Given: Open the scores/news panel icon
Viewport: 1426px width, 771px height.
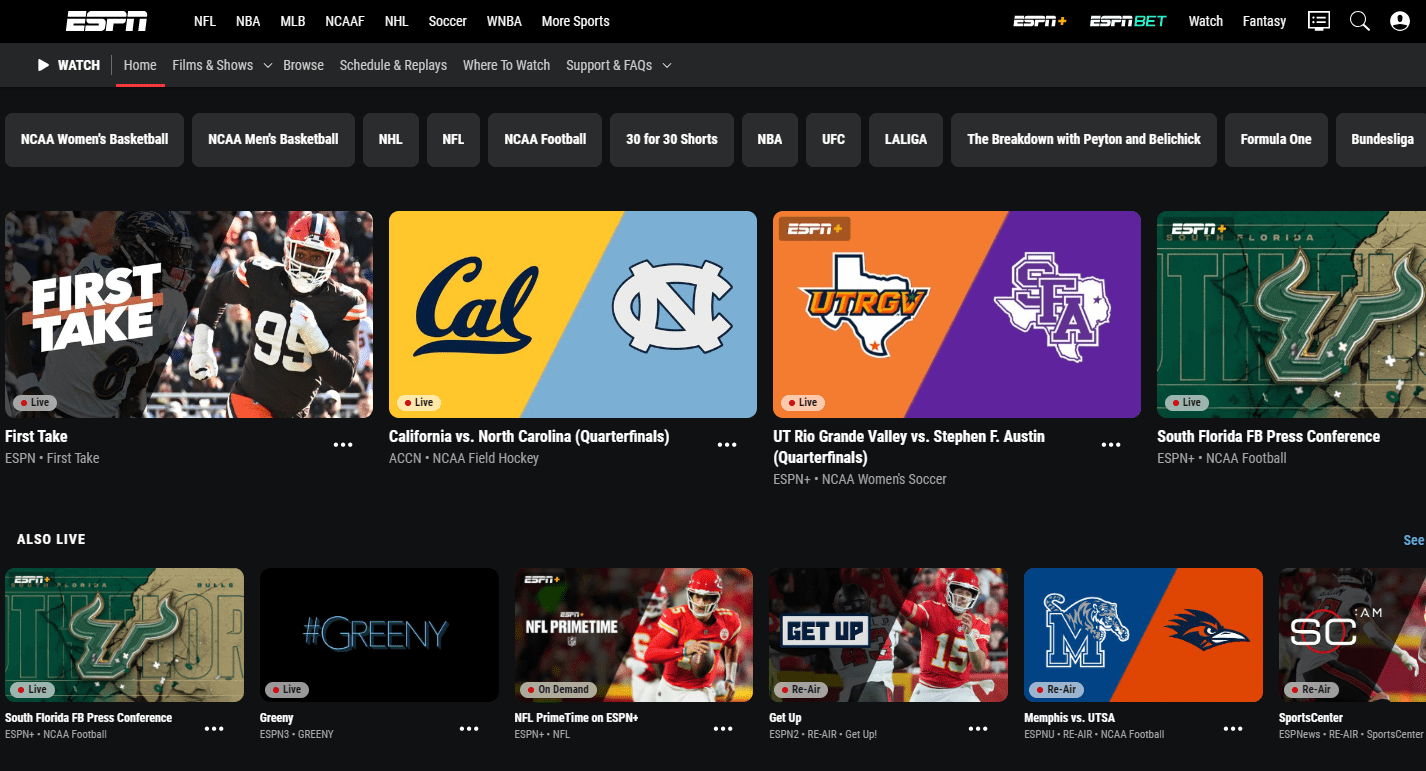Looking at the screenshot, I should [x=1318, y=20].
